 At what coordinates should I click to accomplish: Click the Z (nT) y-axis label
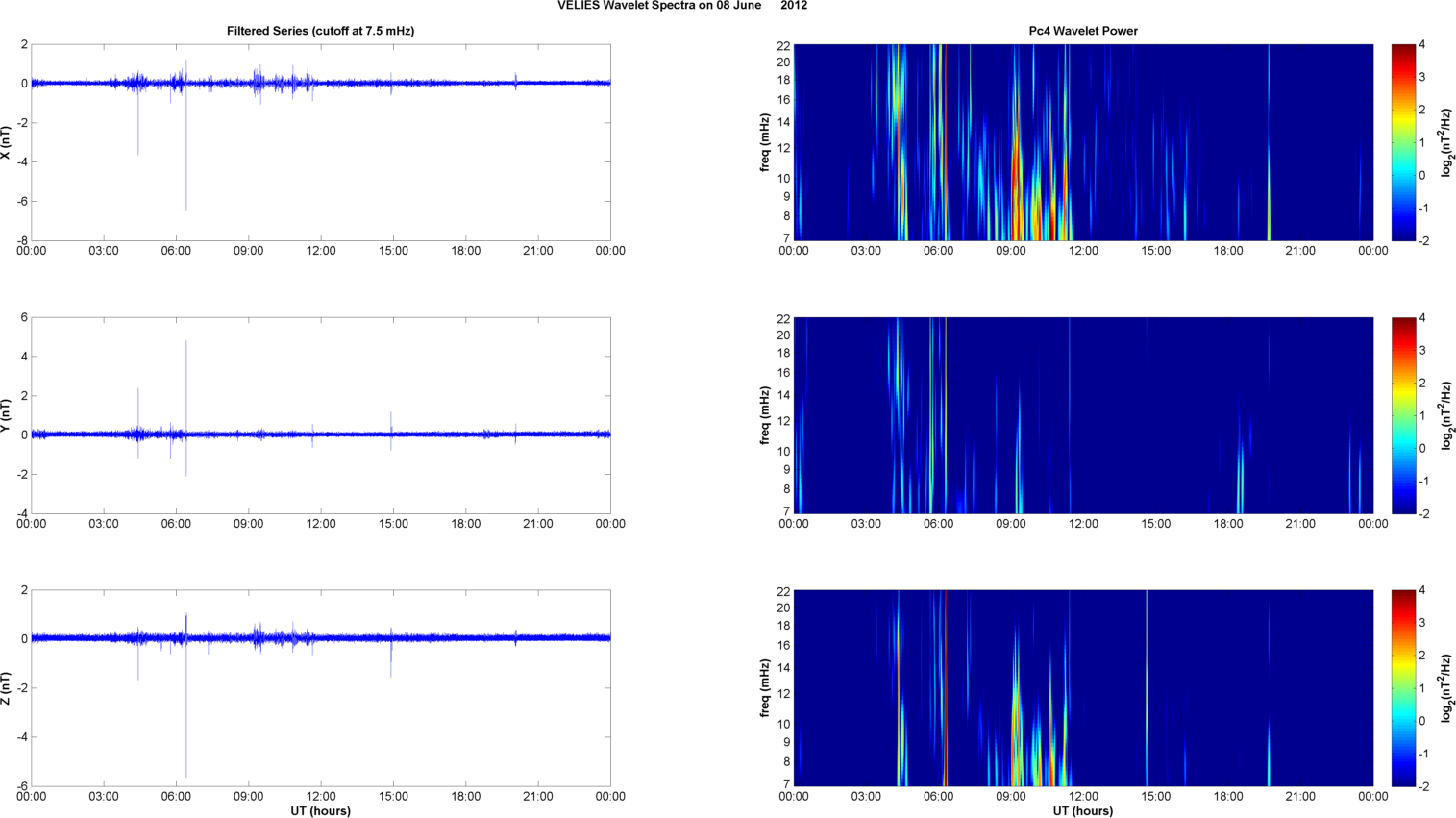(x=6, y=688)
